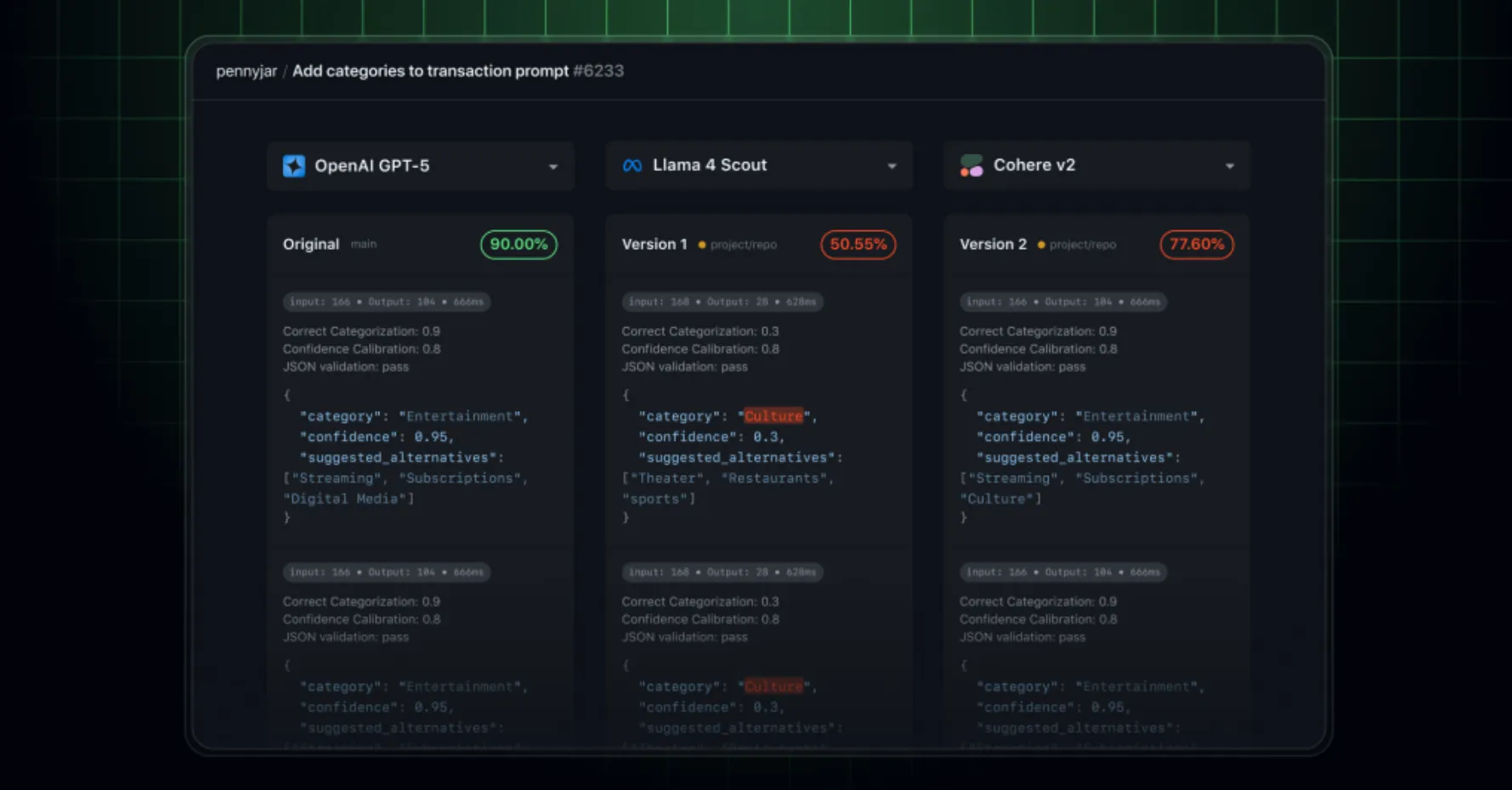Open the OpenAI GPT-5 model dropdown
This screenshot has height=790, width=1512.
553,166
